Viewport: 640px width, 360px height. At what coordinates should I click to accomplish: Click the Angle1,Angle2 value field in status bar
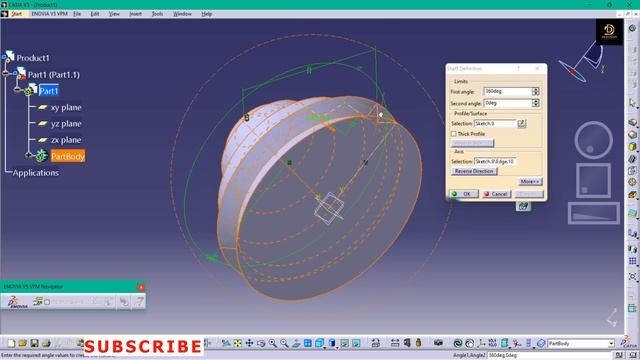coord(550,356)
